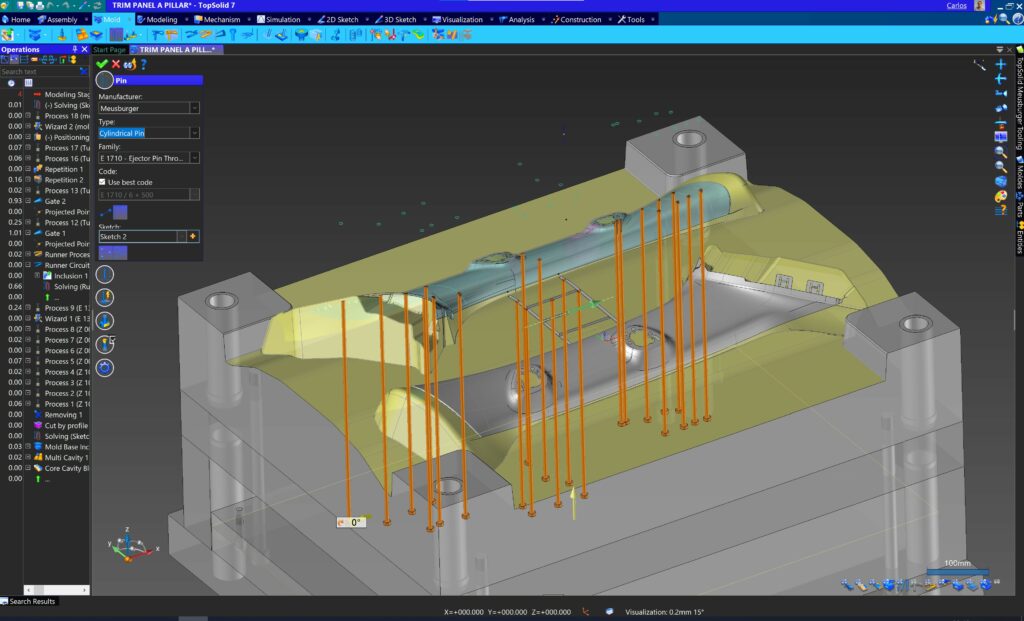Uncheck the Use best code checkbox
The image size is (1024, 621).
click(102, 182)
